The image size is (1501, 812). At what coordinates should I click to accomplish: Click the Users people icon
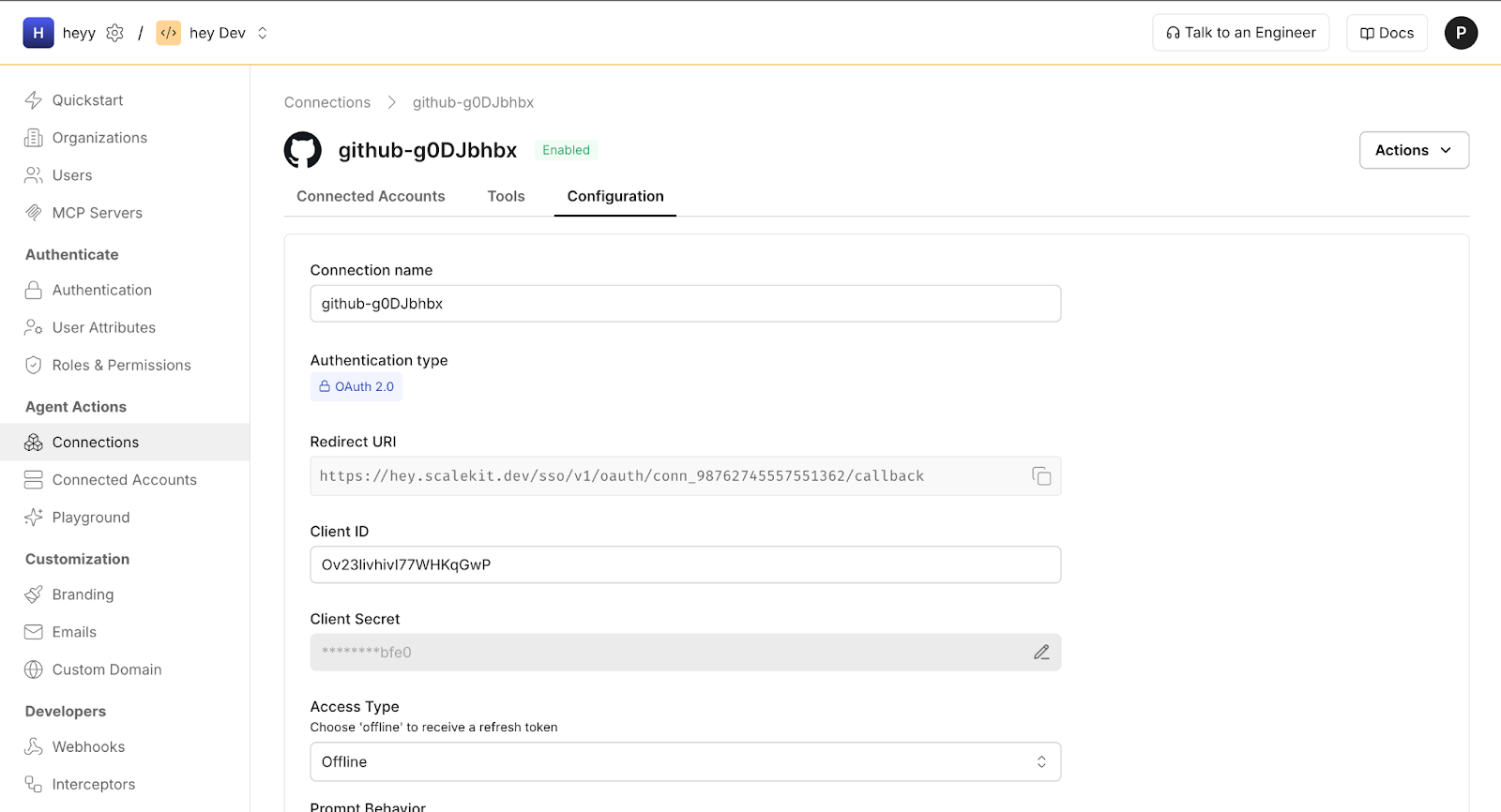pyautogui.click(x=34, y=175)
